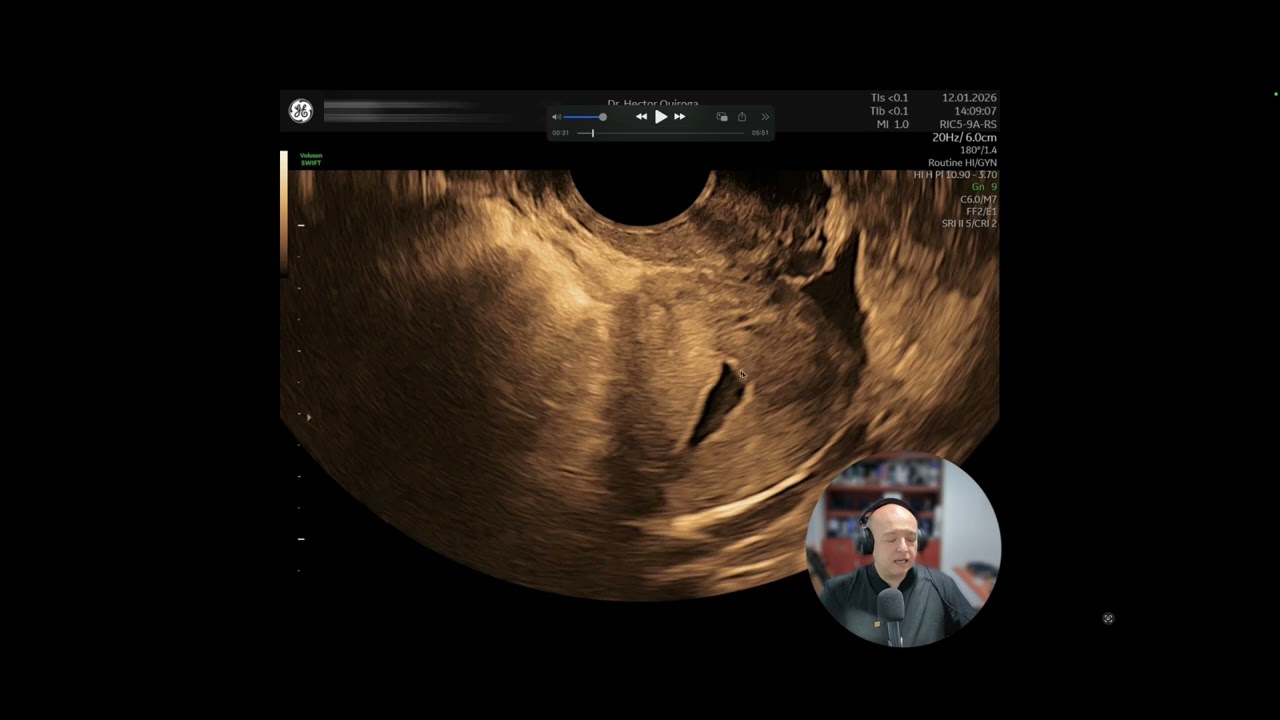Click the small icon at bottom right

coord(1108,619)
